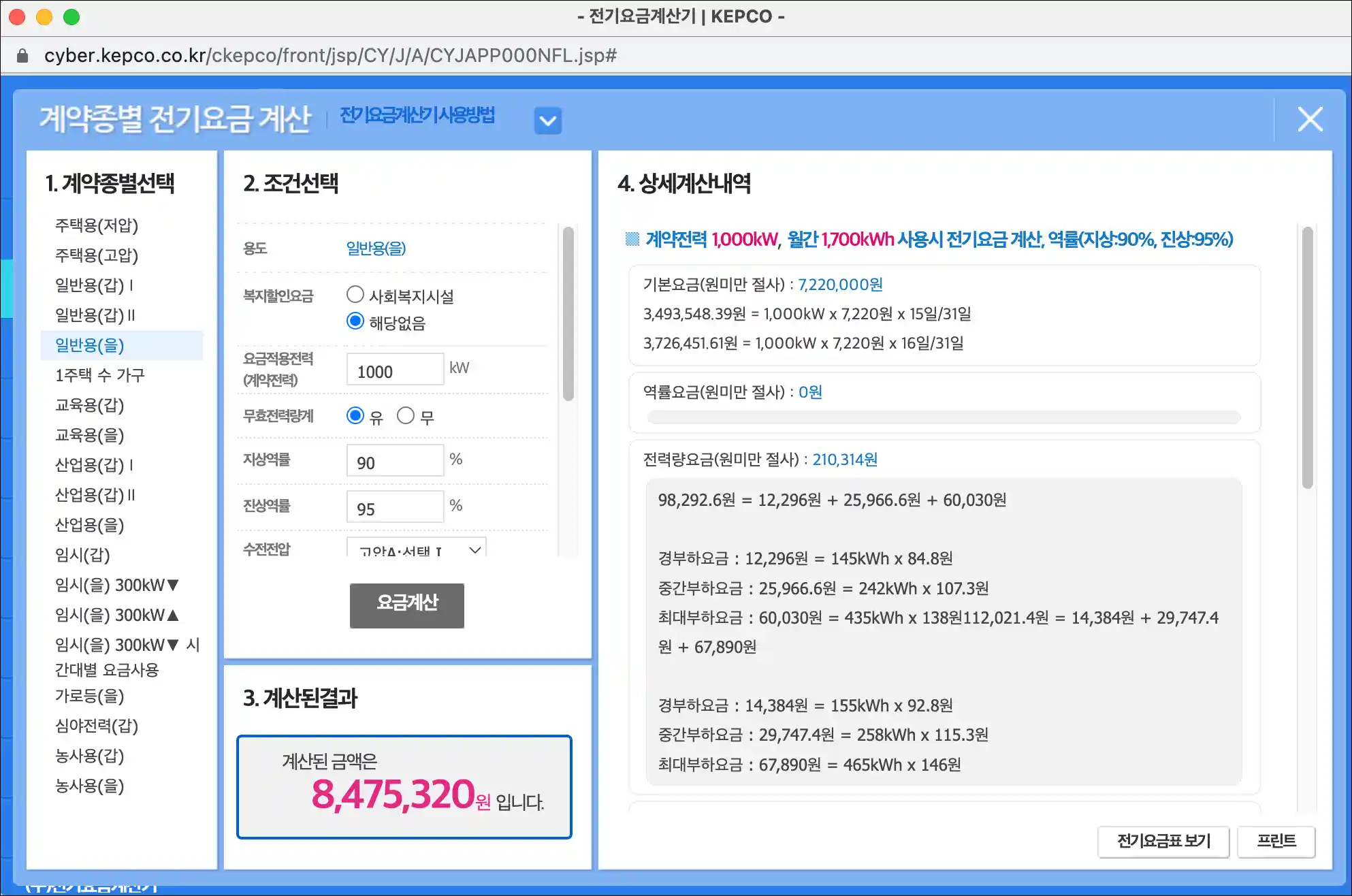
Task: Select 농사용(갑) contract type
Action: [x=90, y=756]
